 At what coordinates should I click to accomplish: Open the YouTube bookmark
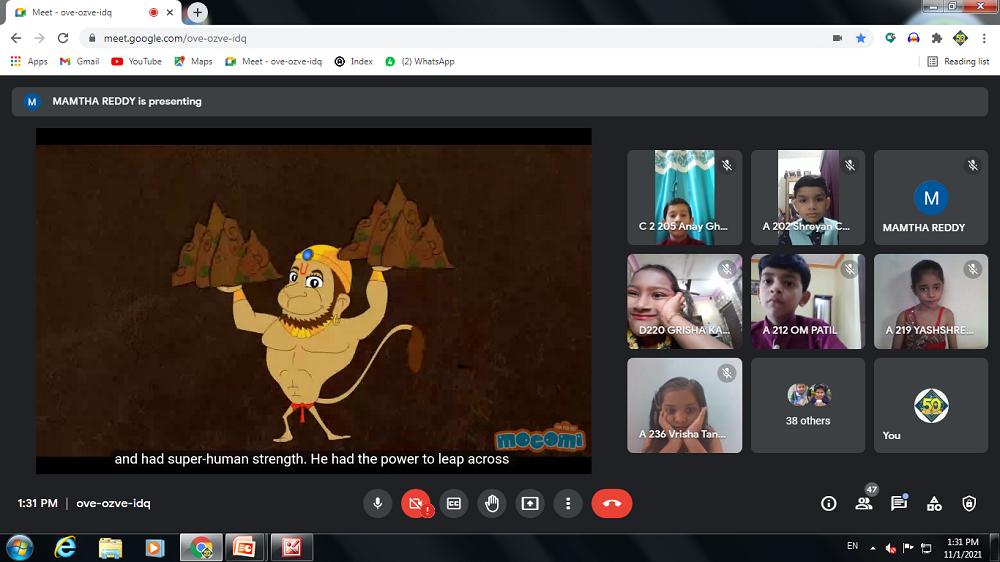[x=137, y=62]
